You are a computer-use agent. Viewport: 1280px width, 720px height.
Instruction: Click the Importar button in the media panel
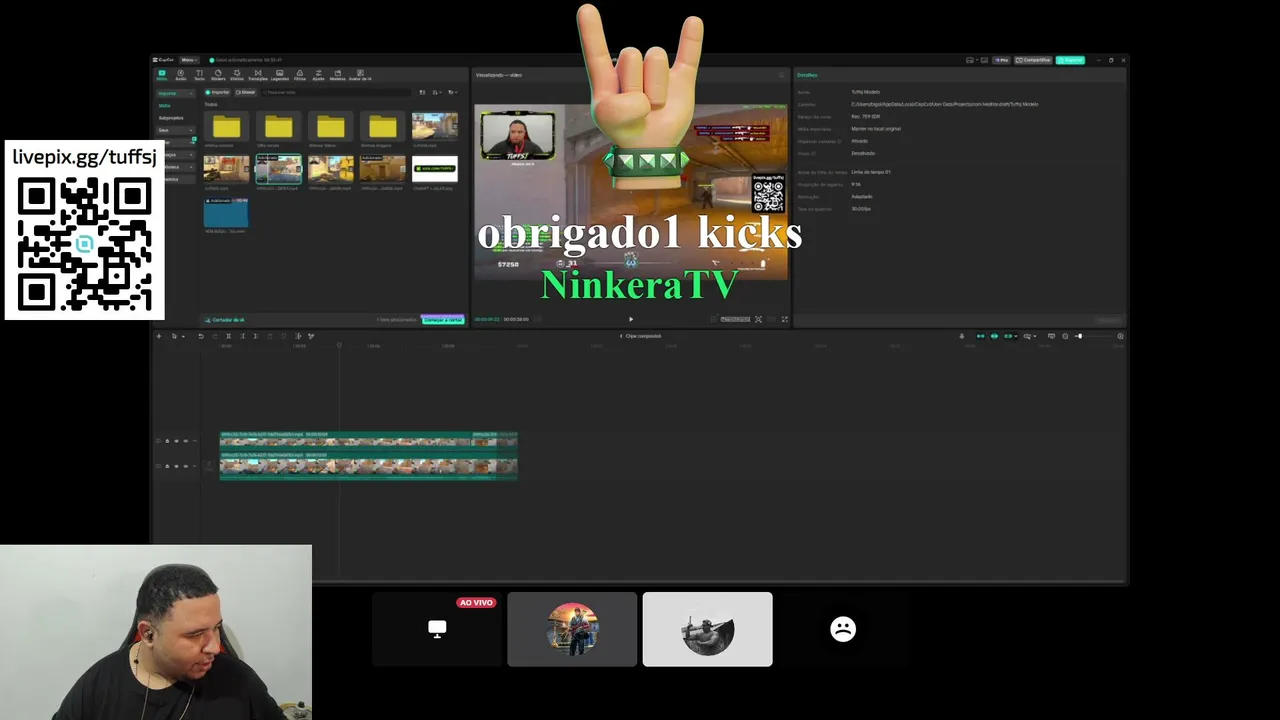click(218, 92)
